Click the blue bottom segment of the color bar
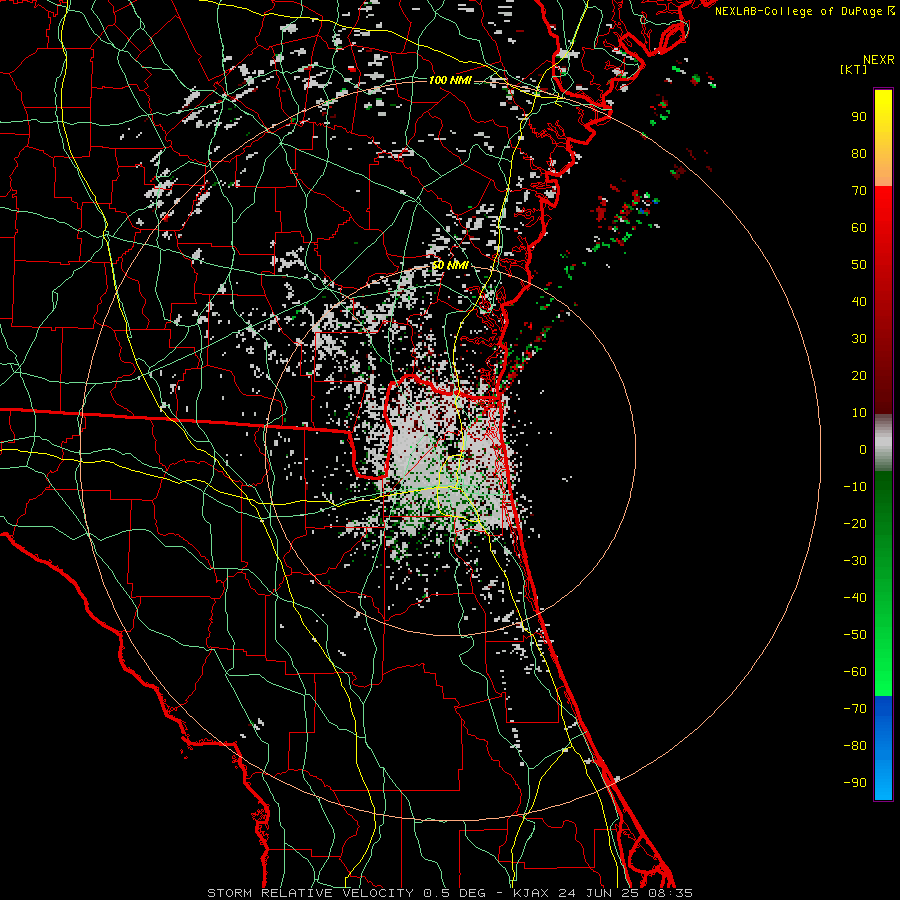The image size is (900, 900). pyautogui.click(x=883, y=748)
